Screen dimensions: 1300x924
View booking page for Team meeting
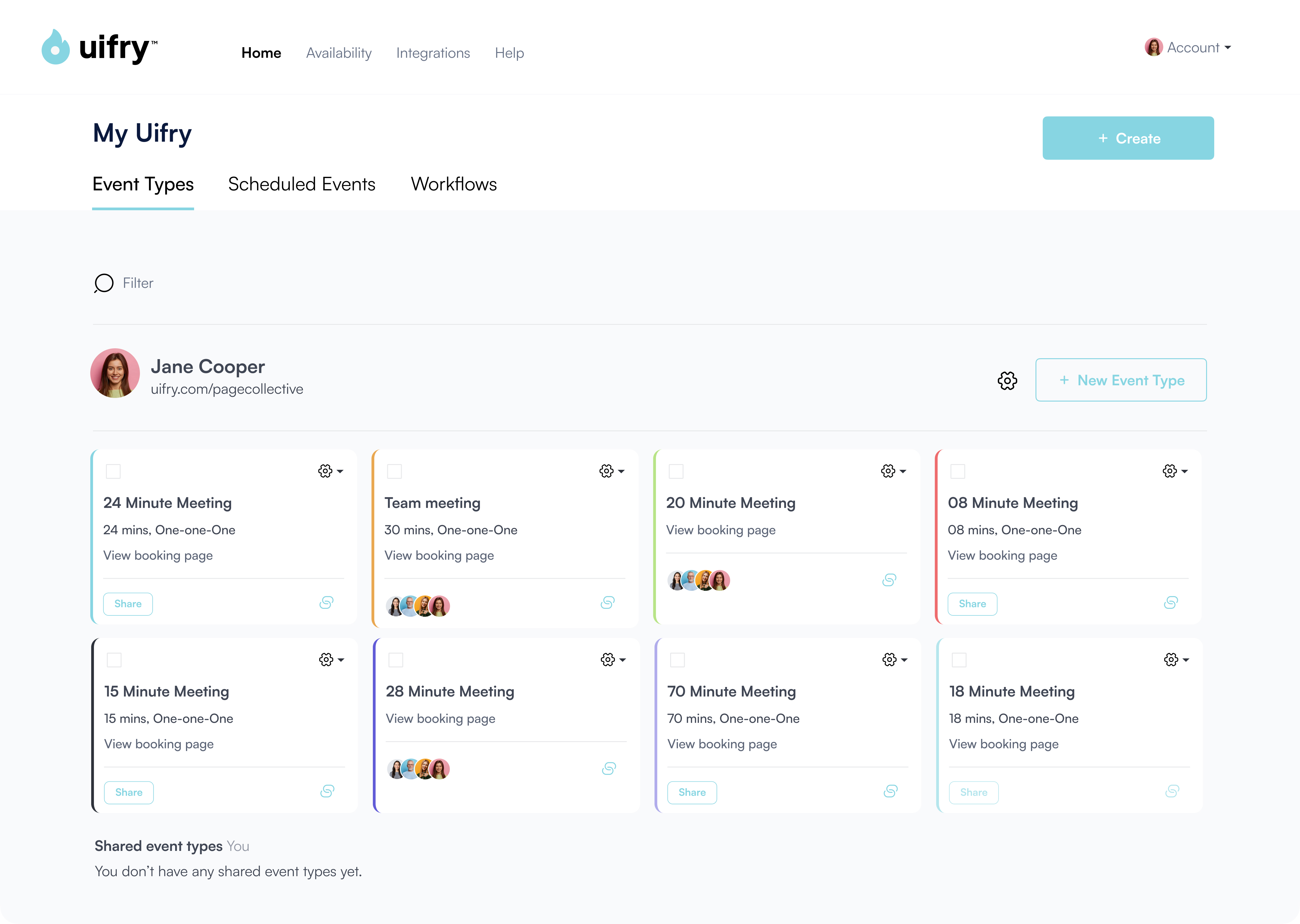click(x=439, y=555)
